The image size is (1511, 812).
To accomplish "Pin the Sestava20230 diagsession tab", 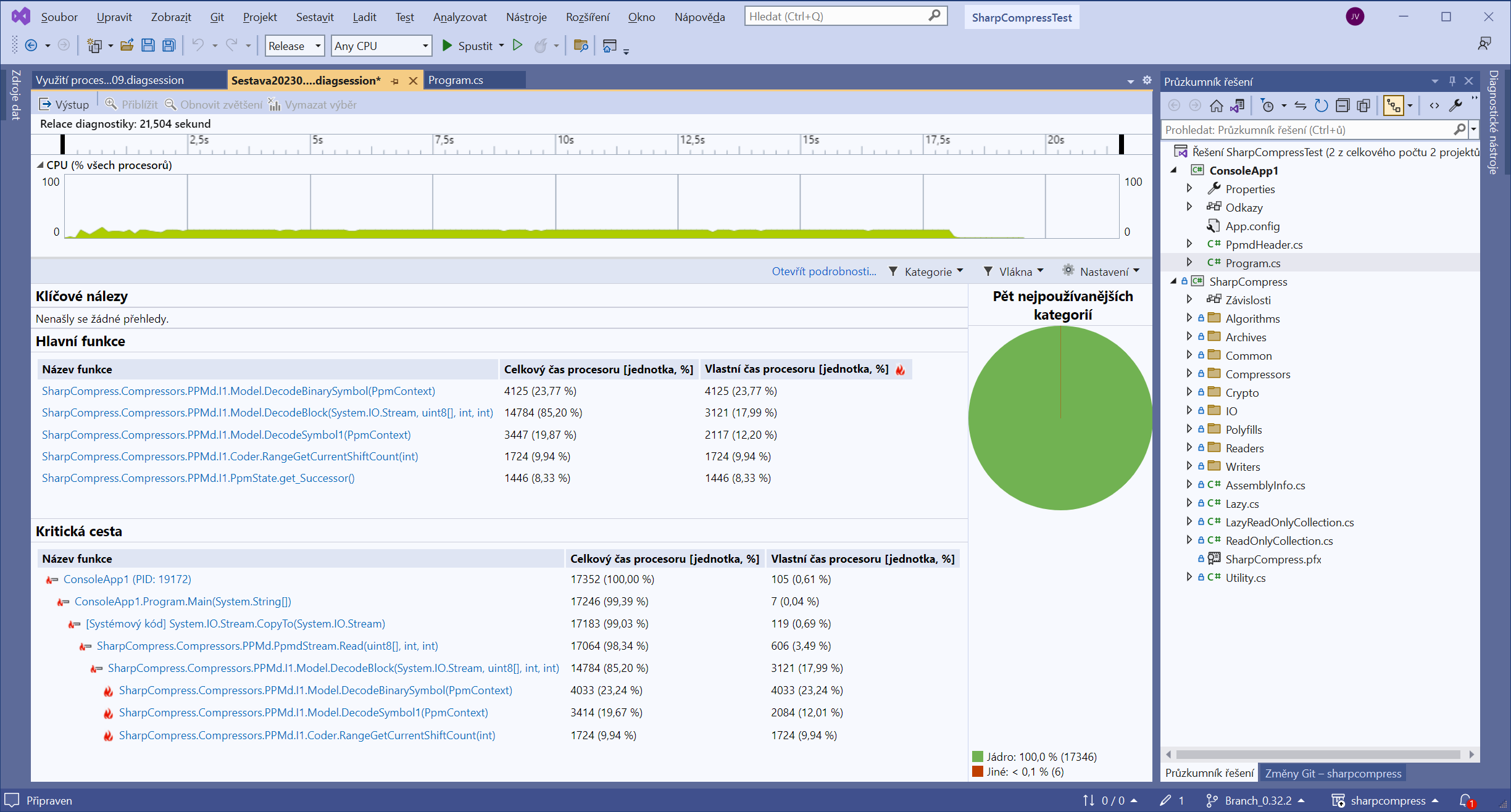I will pyautogui.click(x=394, y=80).
